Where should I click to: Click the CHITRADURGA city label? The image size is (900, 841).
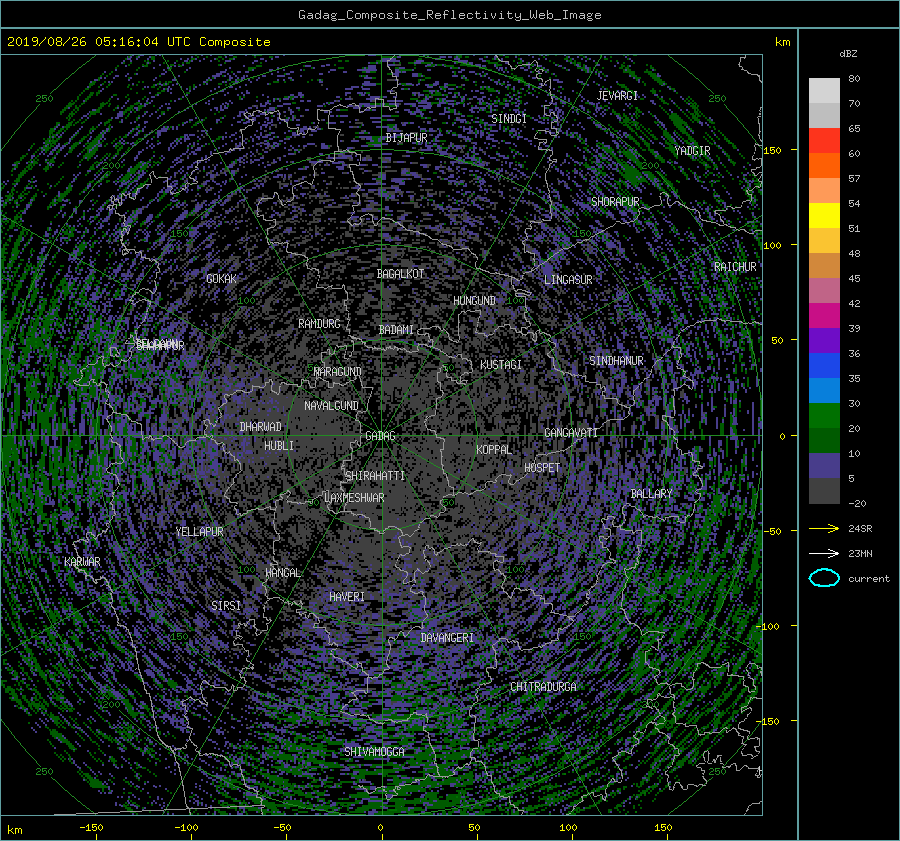[543, 687]
